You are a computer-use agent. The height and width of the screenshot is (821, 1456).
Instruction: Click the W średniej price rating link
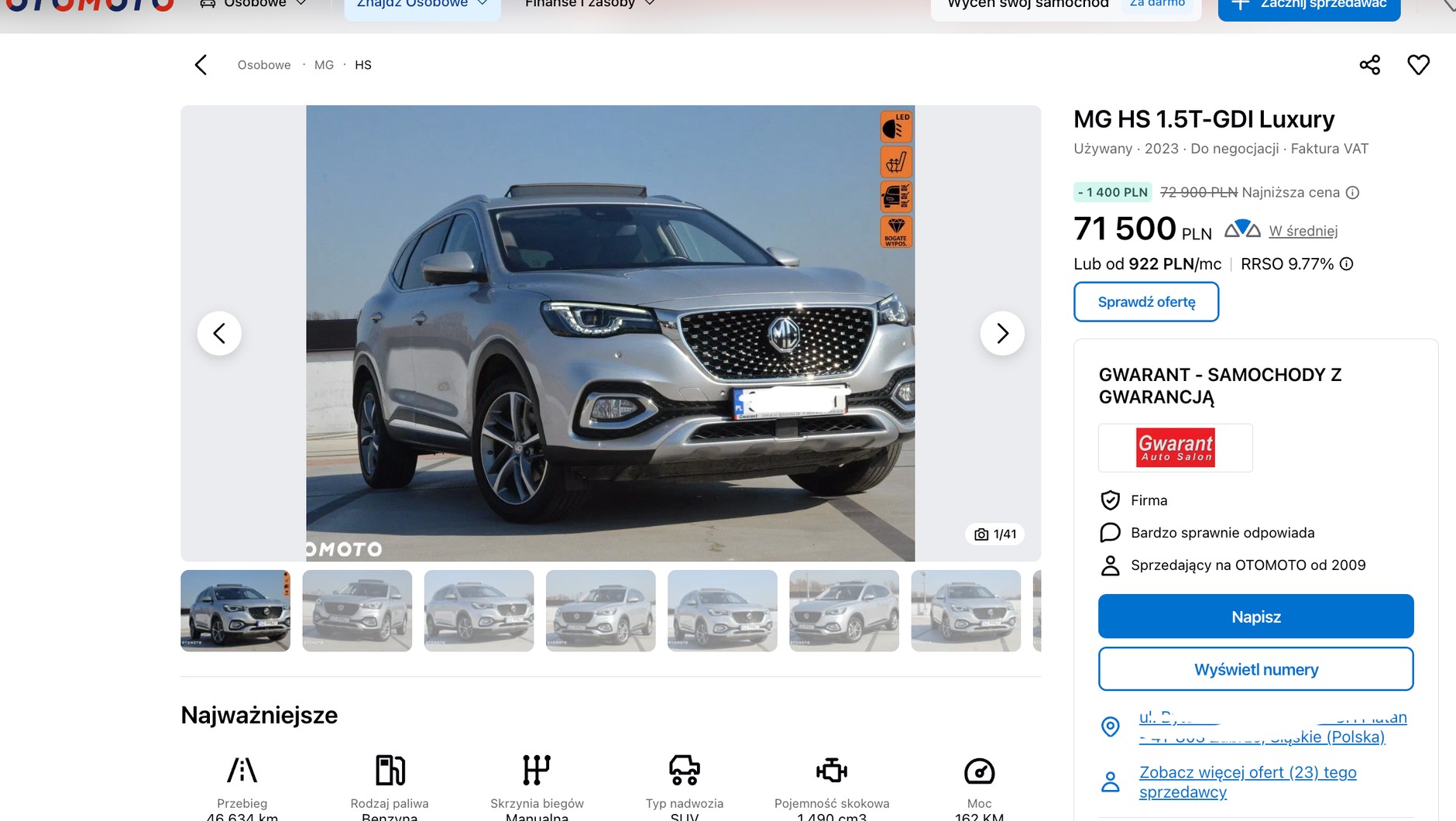1303,231
